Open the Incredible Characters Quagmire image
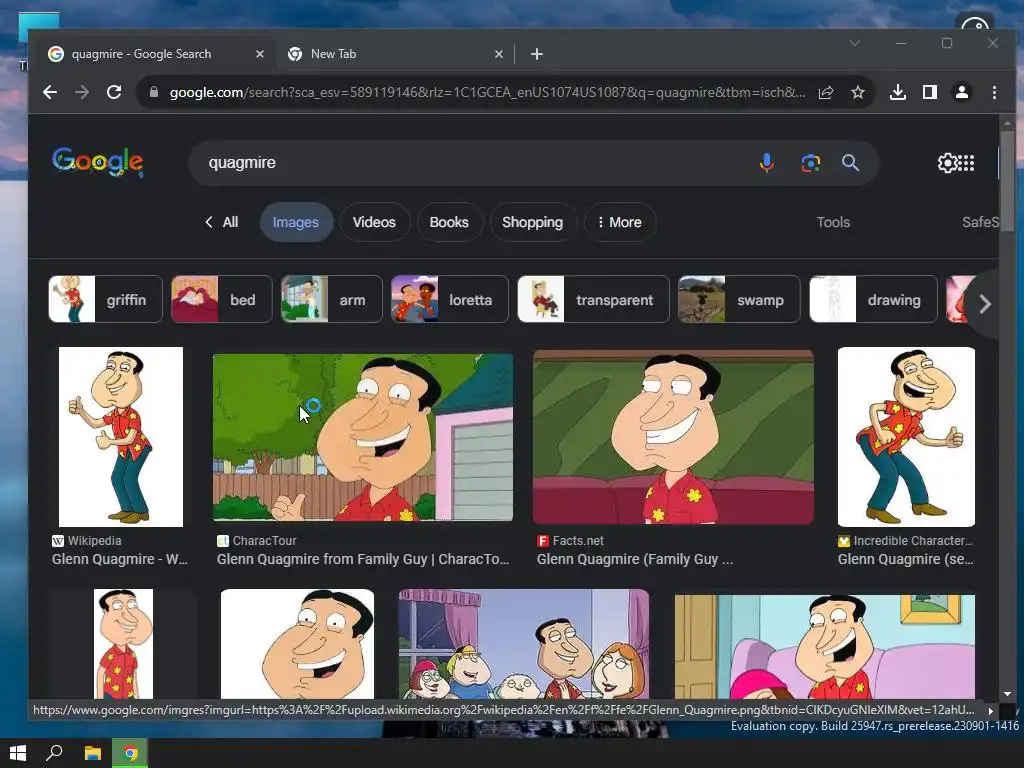The height and width of the screenshot is (768, 1024). 906,436
